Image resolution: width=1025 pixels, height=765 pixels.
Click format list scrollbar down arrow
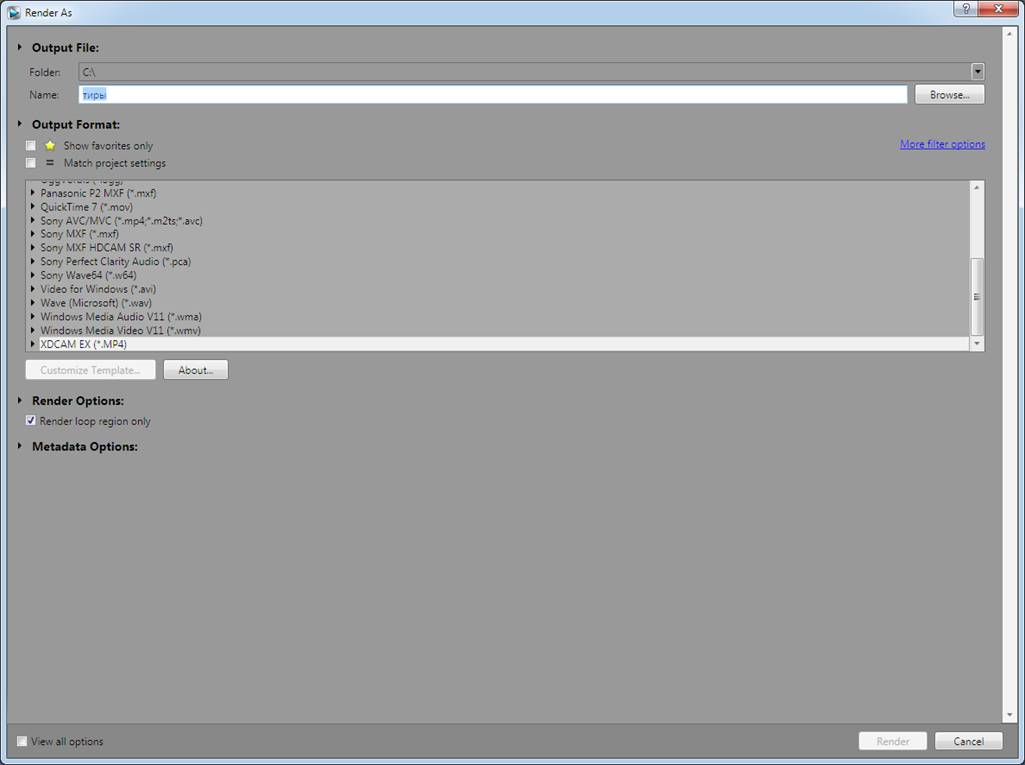tap(977, 344)
